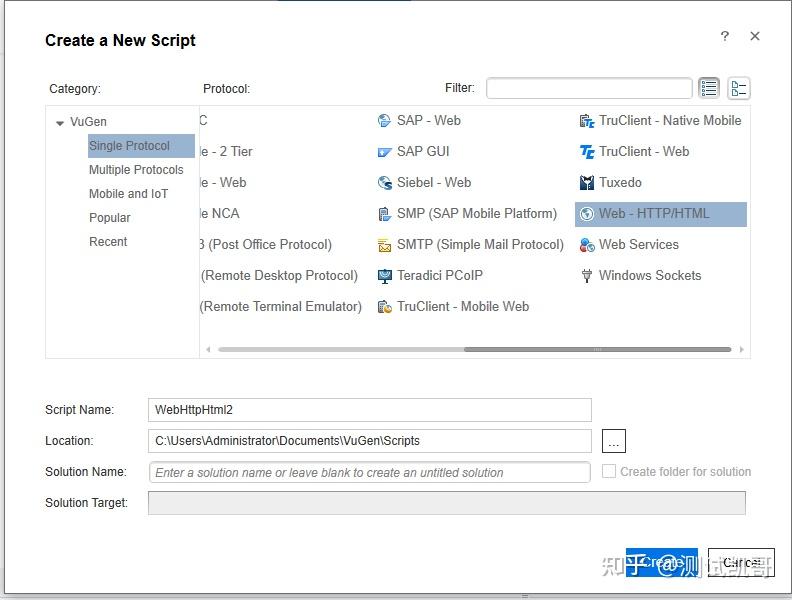Switch protocol view to tree mode
The image size is (792, 600).
click(x=739, y=88)
